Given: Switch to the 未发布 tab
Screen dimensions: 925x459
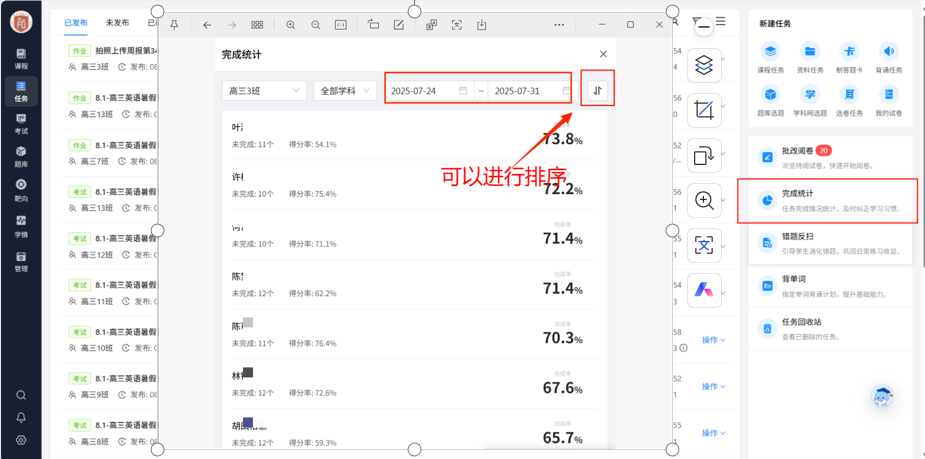Looking at the screenshot, I should click(117, 22).
